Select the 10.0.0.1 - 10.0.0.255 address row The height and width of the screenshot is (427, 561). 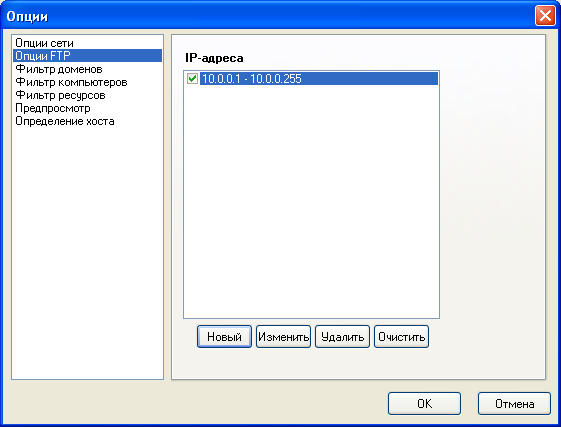tap(319, 79)
